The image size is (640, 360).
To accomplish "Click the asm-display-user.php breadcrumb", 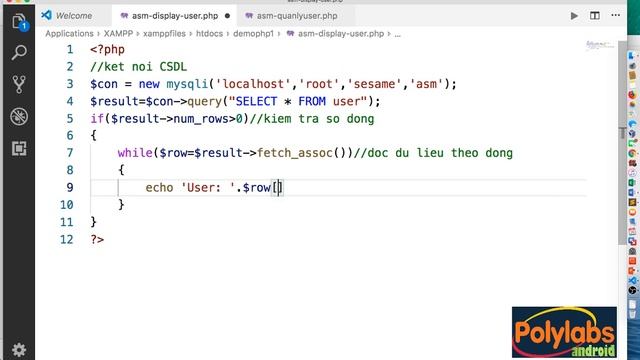I will [340, 34].
